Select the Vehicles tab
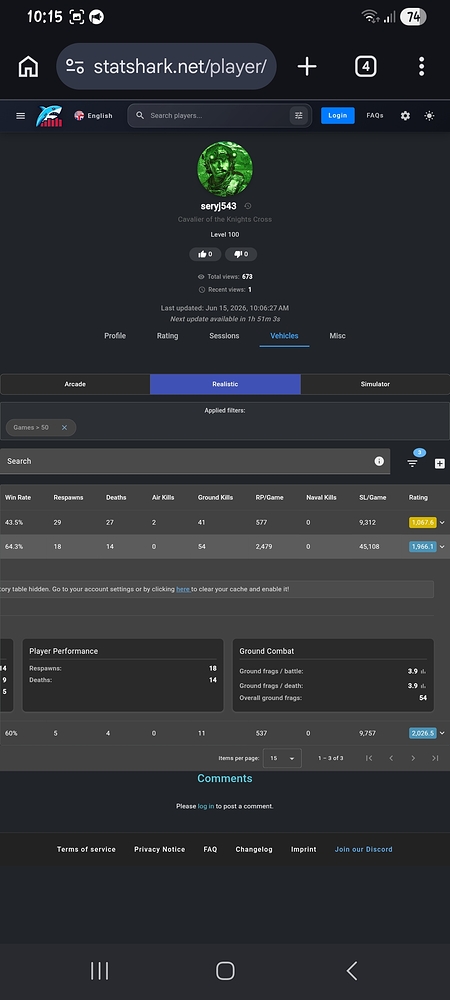450x1000 pixels. click(284, 335)
